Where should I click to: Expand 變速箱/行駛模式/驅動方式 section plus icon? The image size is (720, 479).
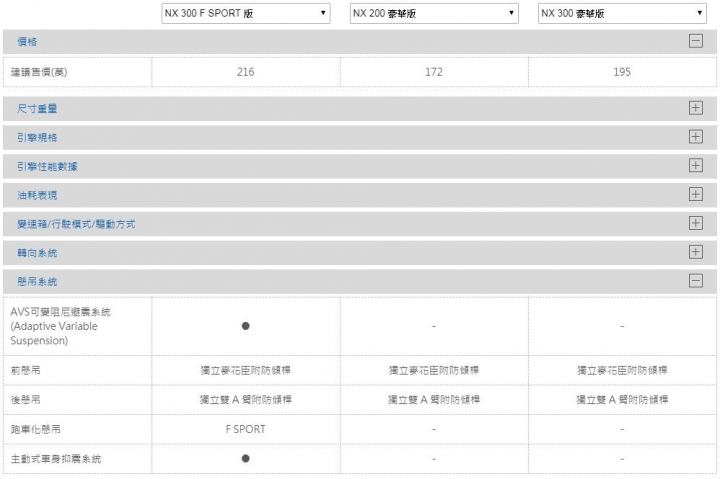(x=696, y=224)
